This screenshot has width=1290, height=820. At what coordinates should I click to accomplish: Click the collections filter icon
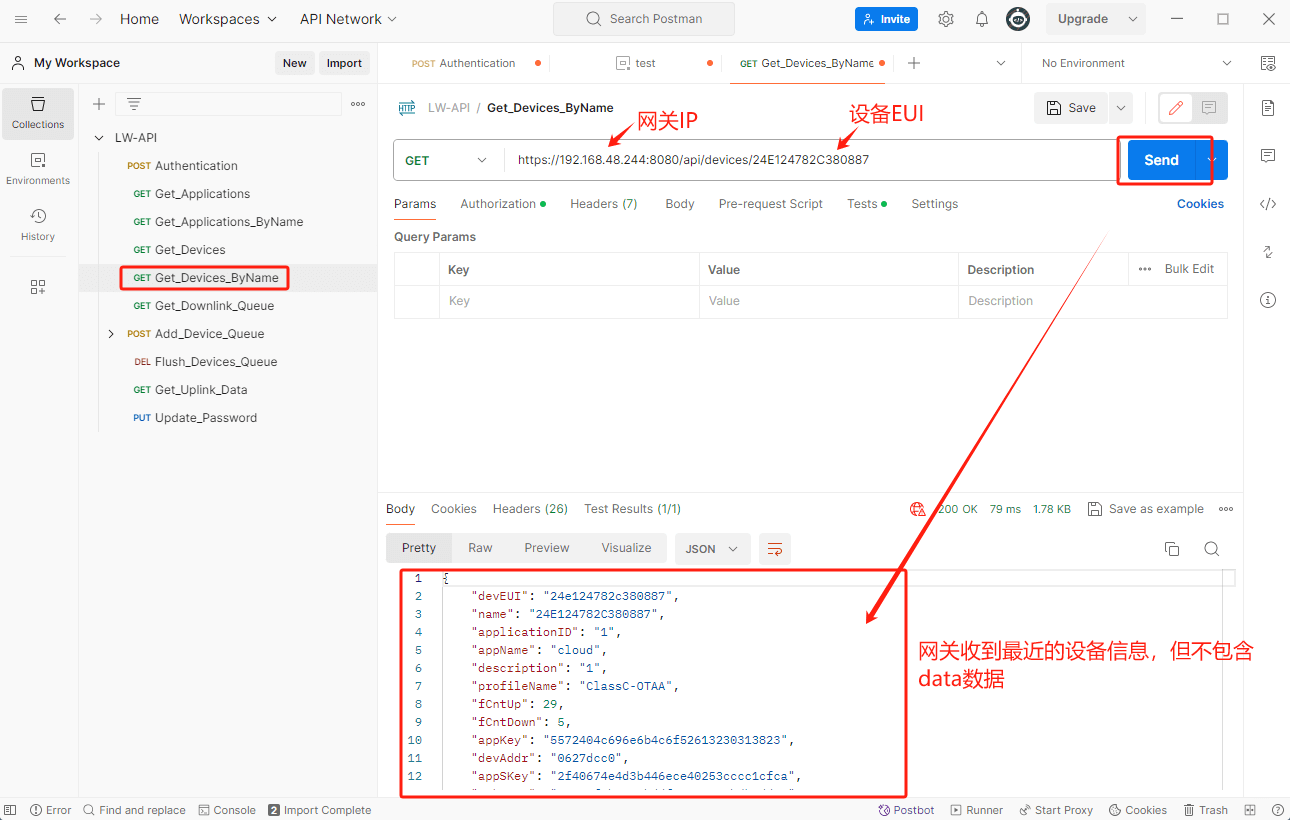133,104
